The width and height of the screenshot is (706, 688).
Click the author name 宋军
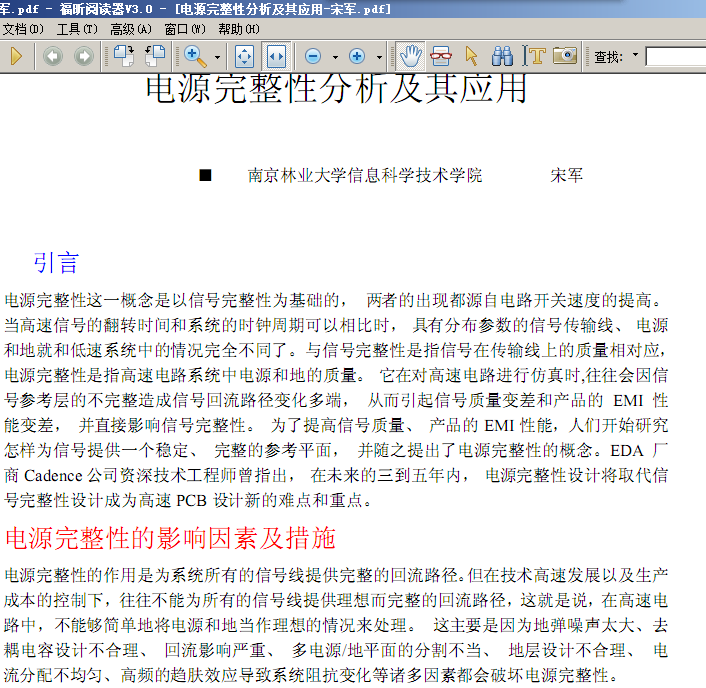(566, 175)
